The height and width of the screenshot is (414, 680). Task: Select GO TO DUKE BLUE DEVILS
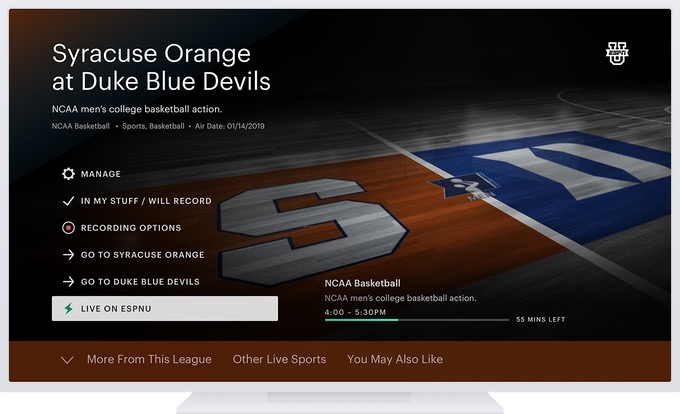tap(140, 282)
